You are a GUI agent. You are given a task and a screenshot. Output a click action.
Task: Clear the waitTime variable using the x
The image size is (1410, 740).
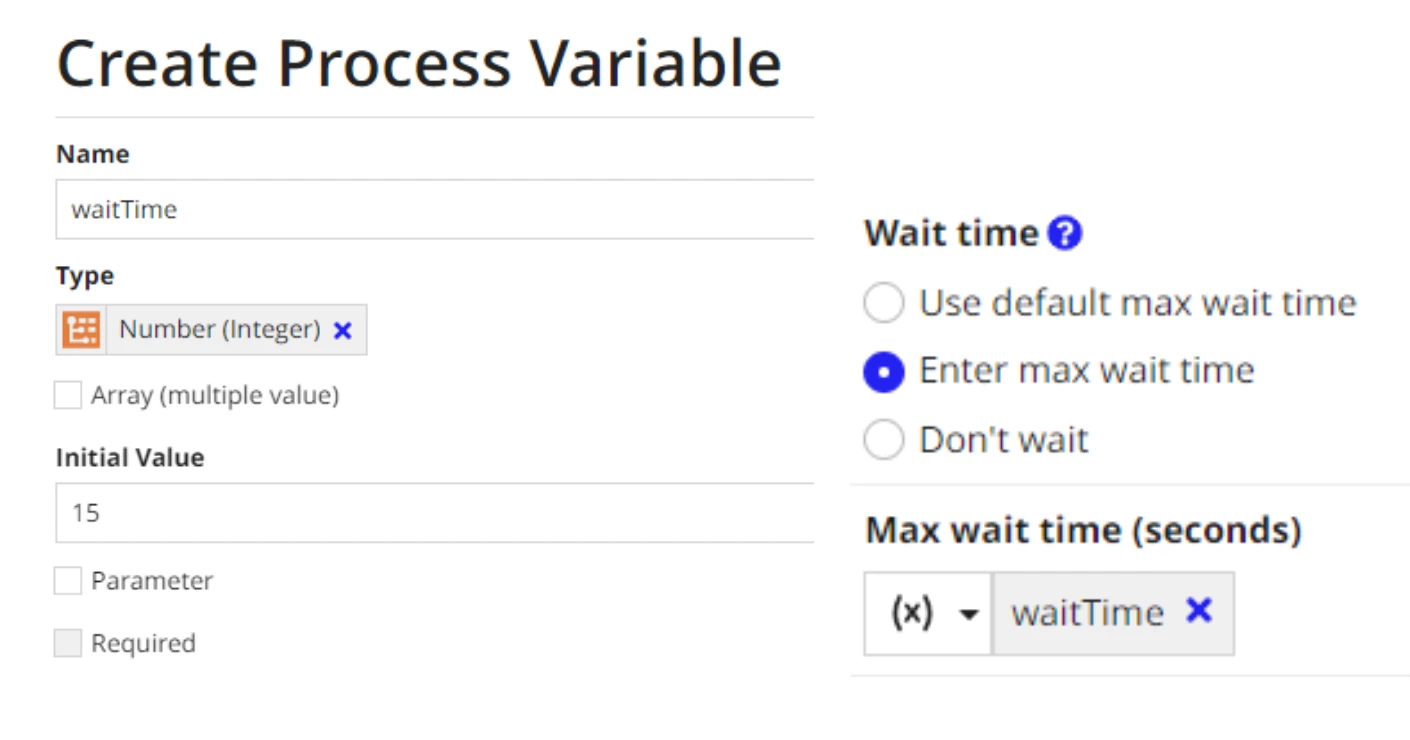1198,611
